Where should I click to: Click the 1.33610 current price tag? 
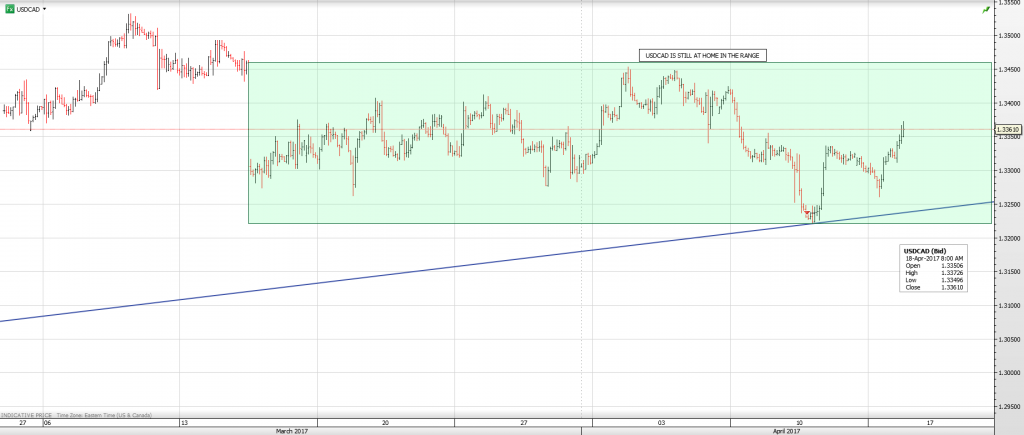(1008, 129)
